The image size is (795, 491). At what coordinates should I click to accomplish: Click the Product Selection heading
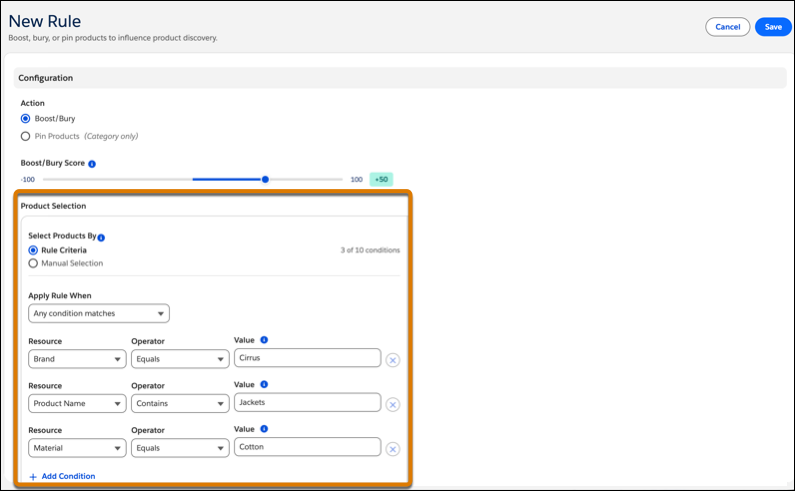pos(53,206)
